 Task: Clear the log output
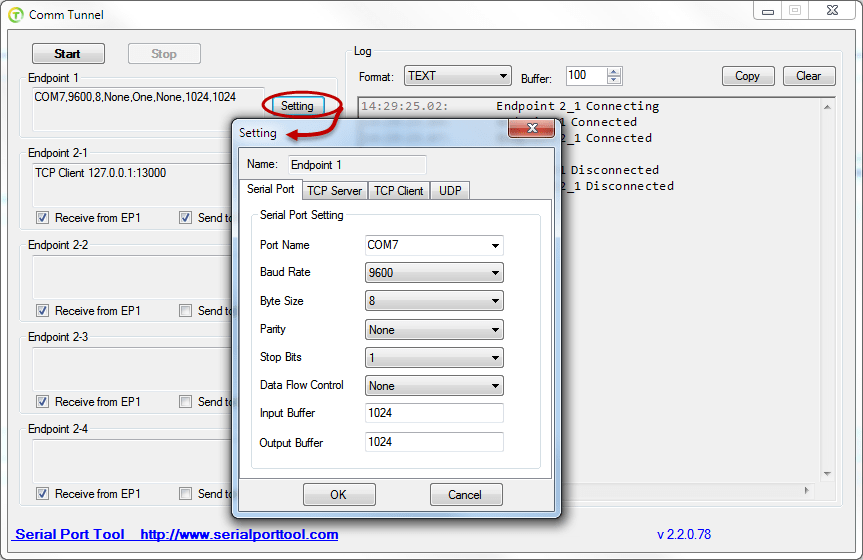(x=809, y=76)
